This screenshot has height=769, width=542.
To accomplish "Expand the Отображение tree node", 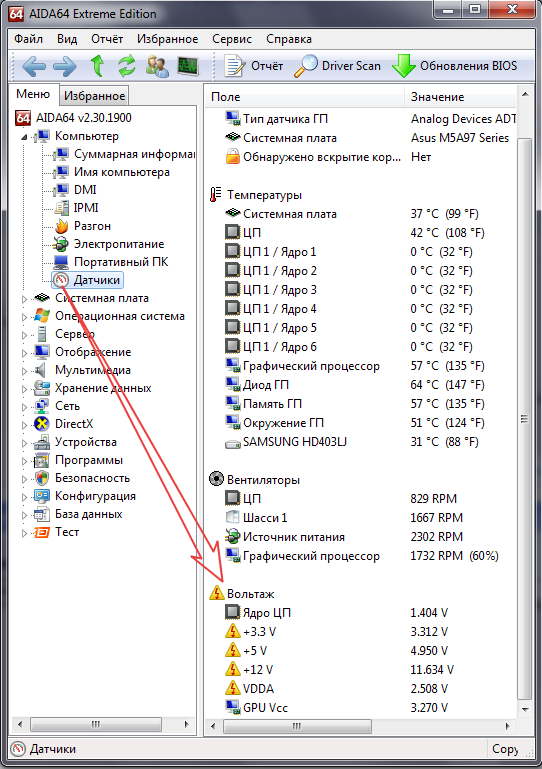I will pos(25,353).
